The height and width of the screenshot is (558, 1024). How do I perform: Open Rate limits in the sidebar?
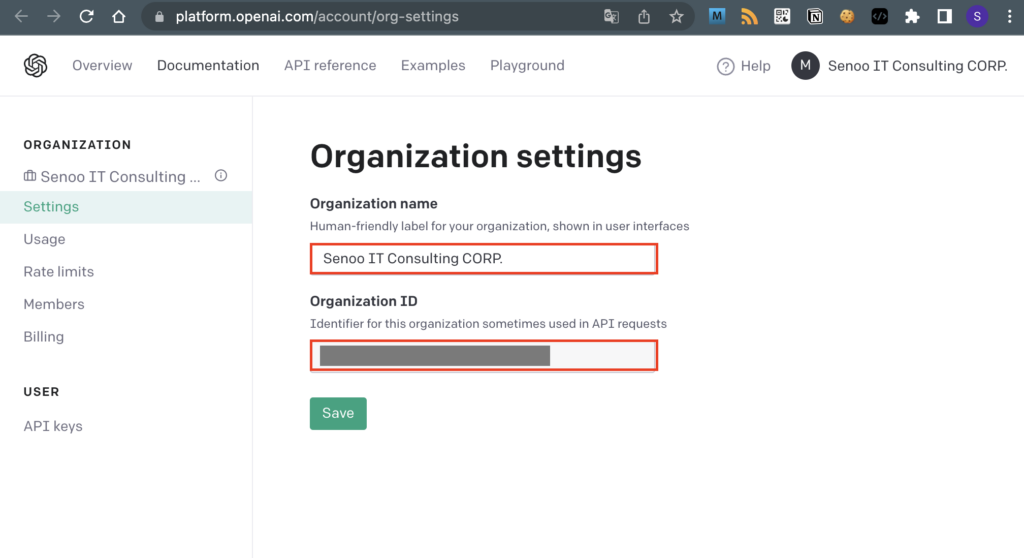coord(59,272)
